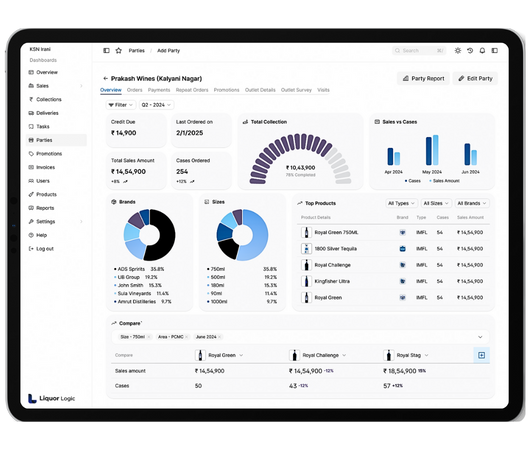Click the Brands card header icon
Image resolution: width=530 pixels, height=450 pixels.
(114, 202)
